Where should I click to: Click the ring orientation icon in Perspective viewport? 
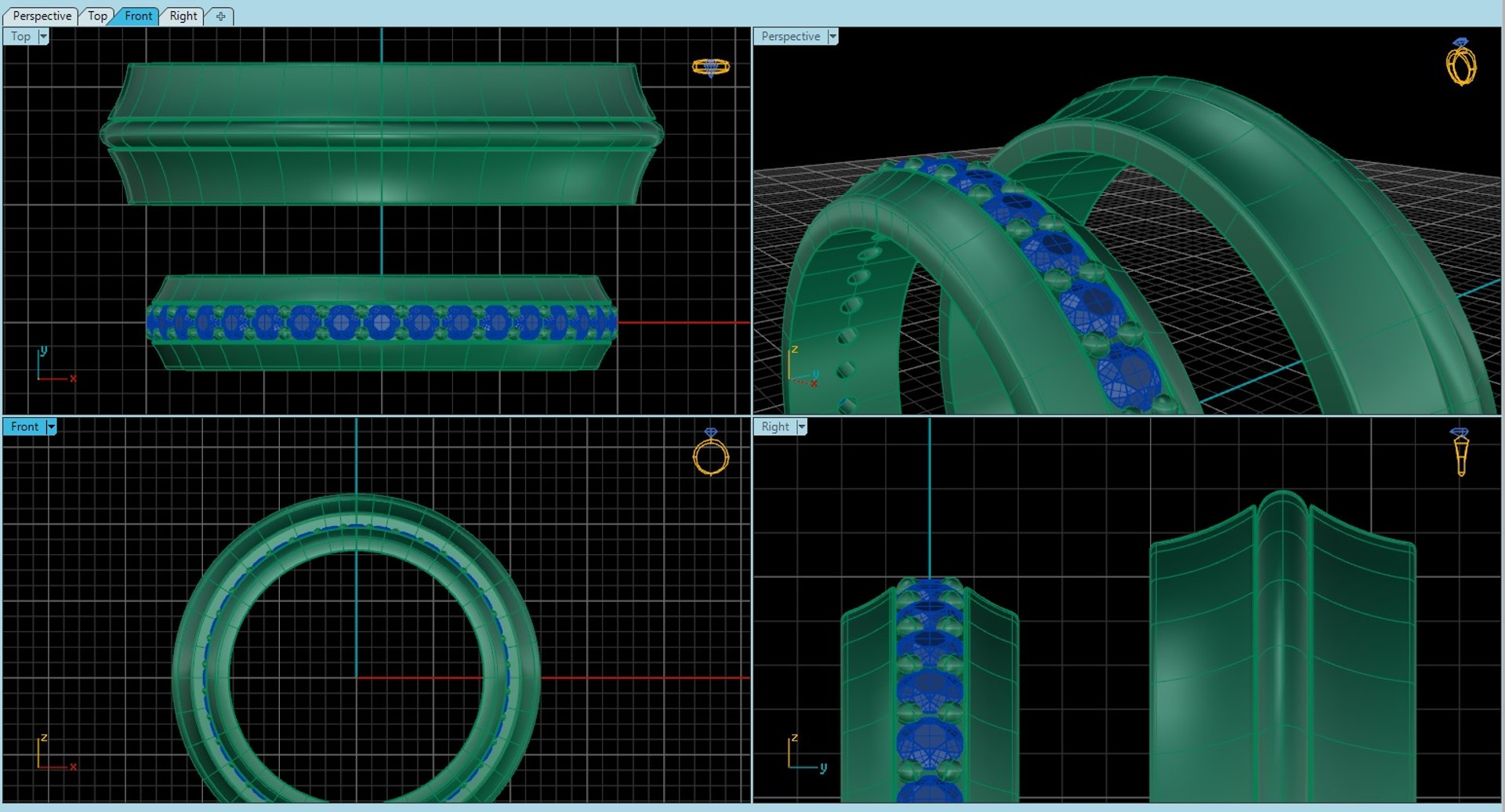[x=1461, y=62]
